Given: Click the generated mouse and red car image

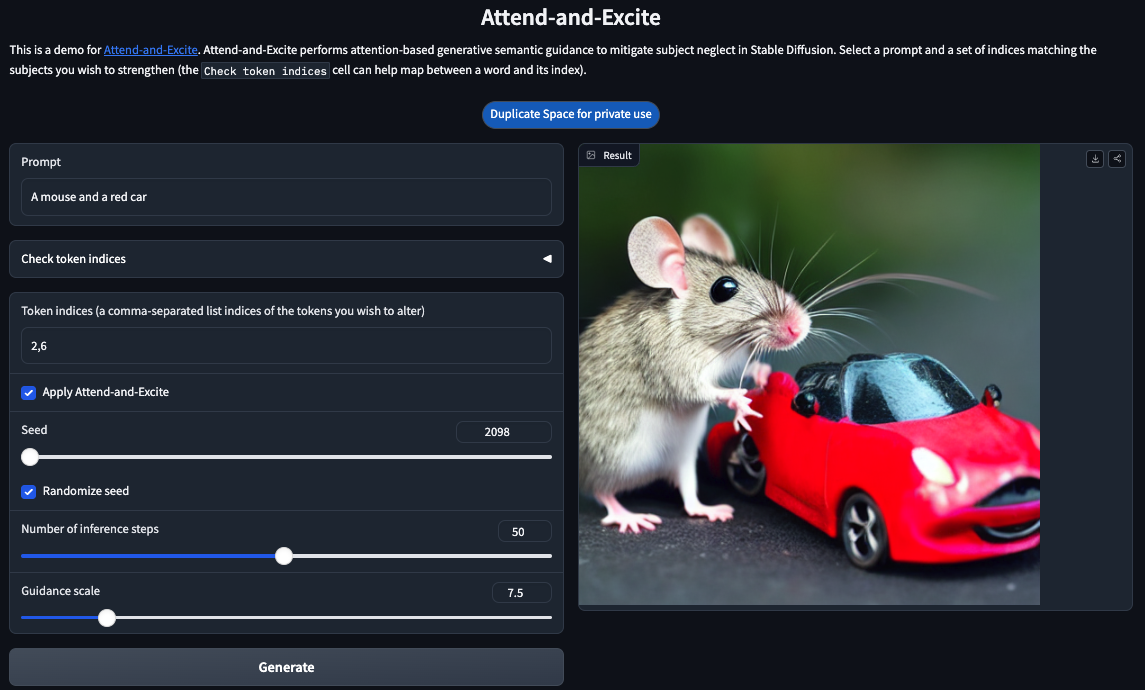Looking at the screenshot, I should click(809, 375).
